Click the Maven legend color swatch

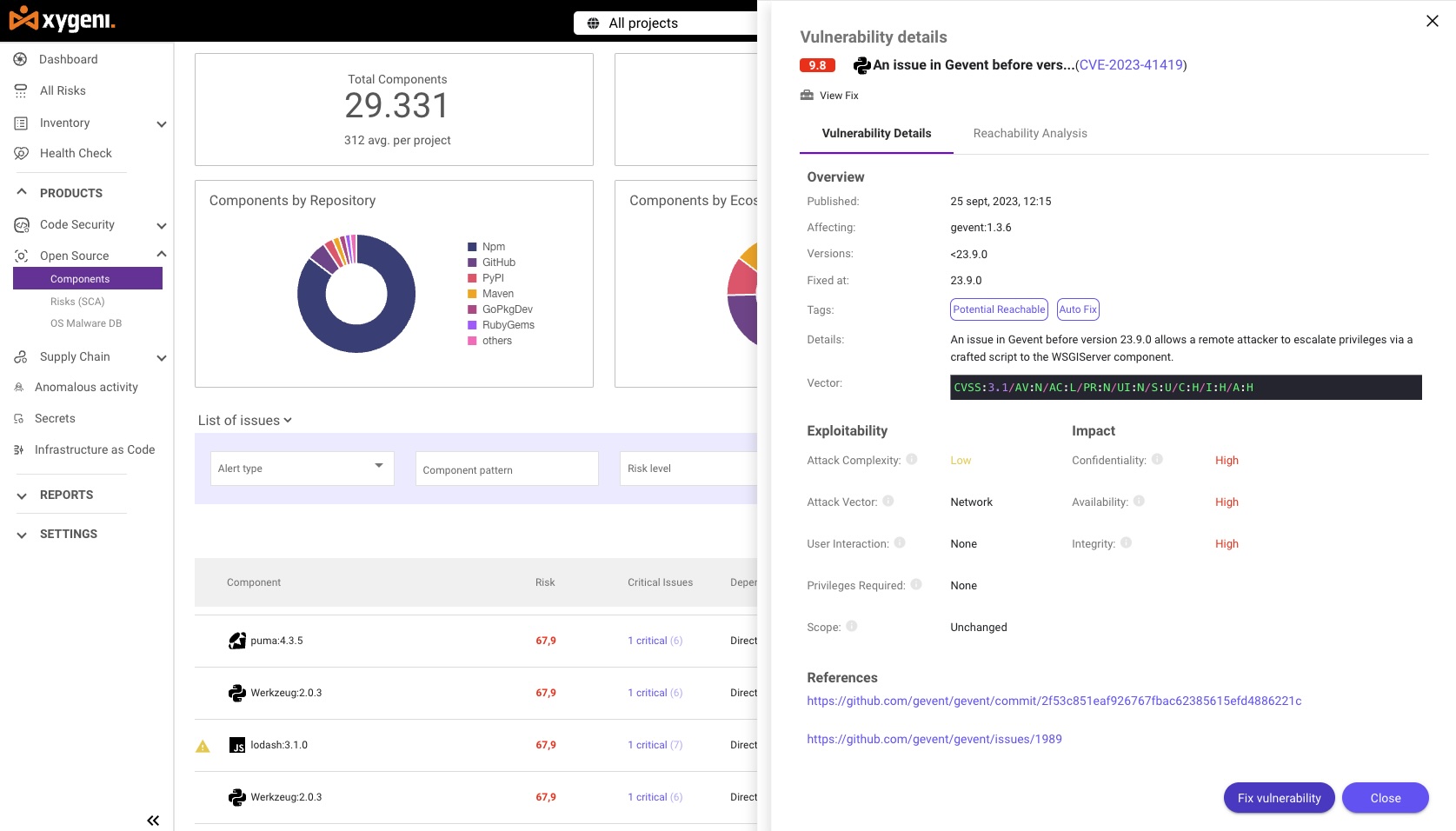pyautogui.click(x=473, y=294)
